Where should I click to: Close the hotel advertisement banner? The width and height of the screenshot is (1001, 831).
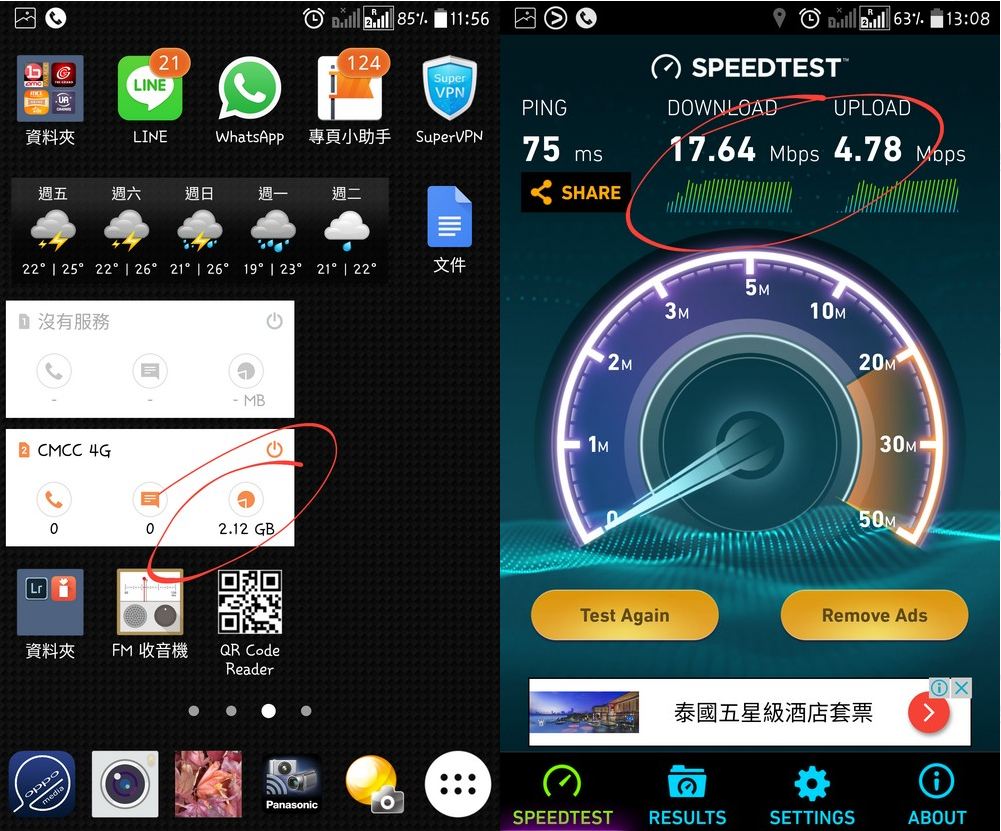pyautogui.click(x=960, y=688)
